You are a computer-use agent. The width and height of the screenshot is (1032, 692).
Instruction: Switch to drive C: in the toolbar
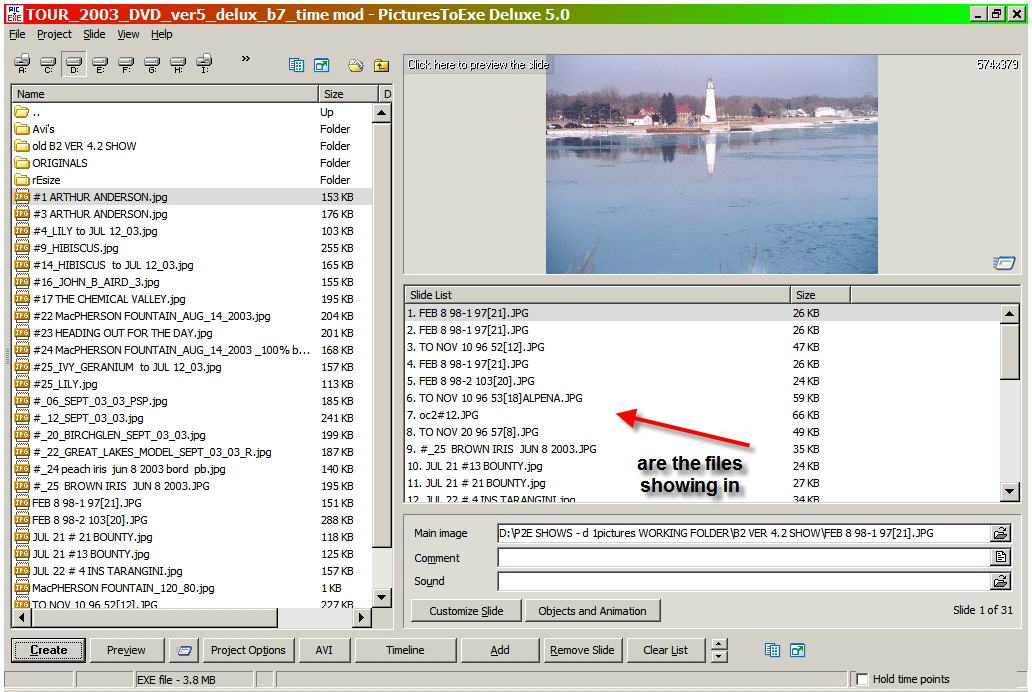[48, 65]
